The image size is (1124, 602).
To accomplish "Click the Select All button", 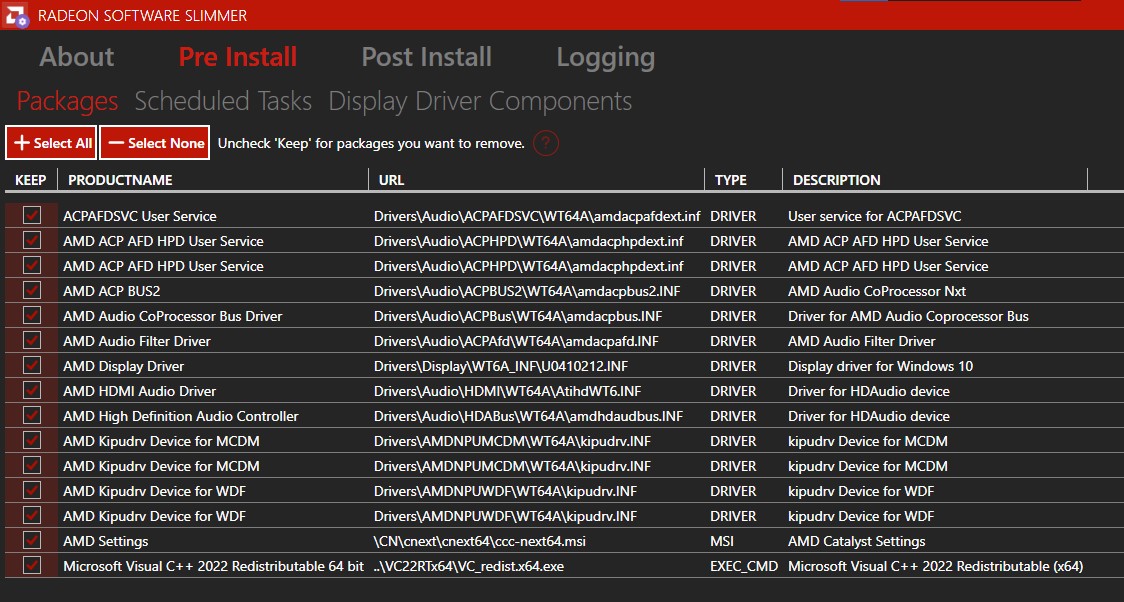I will 51,143.
